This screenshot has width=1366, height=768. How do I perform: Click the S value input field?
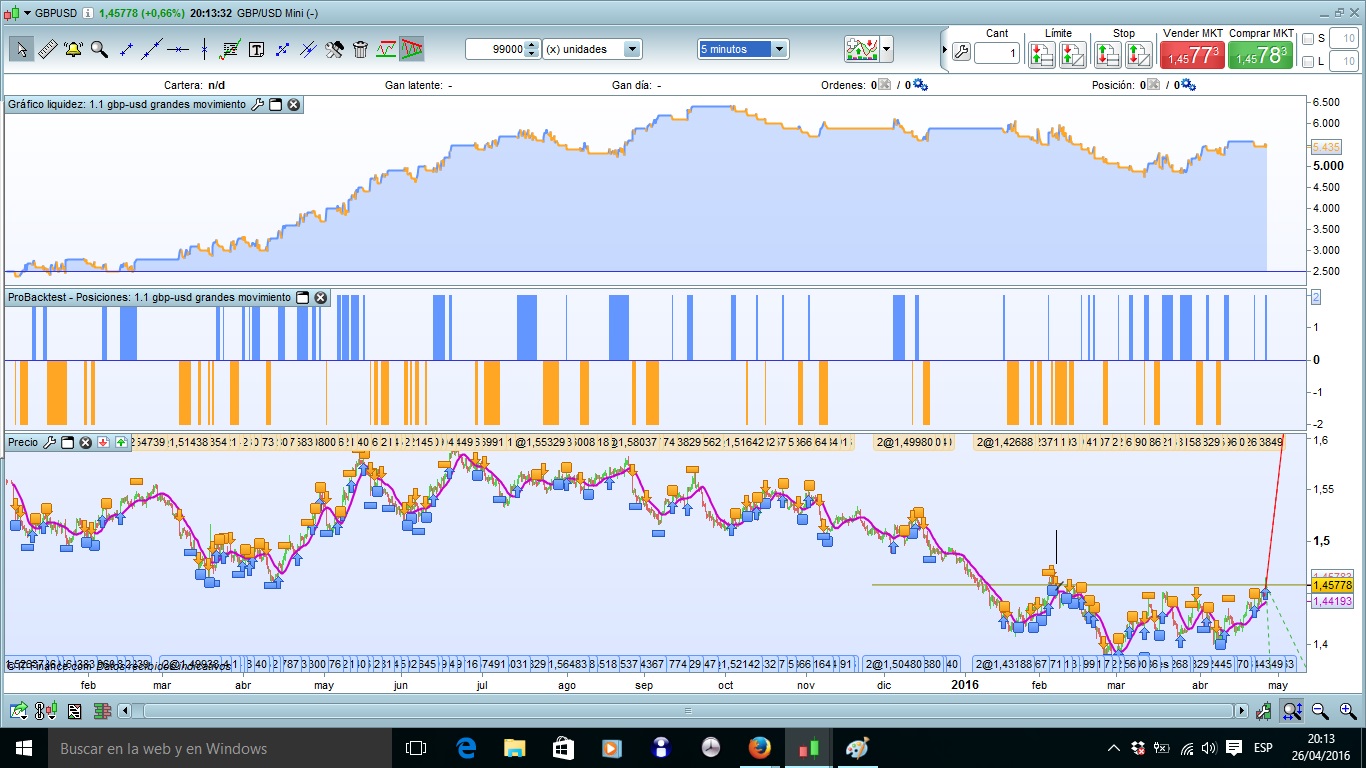point(1345,38)
